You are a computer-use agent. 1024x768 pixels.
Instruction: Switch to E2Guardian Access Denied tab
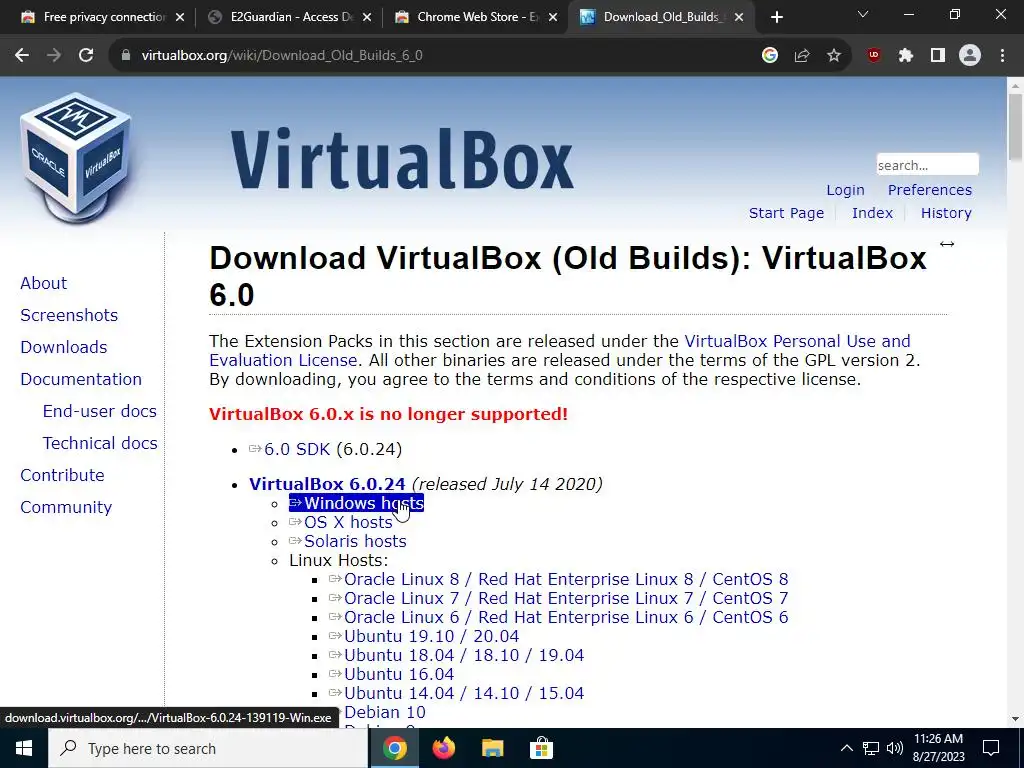tap(287, 17)
